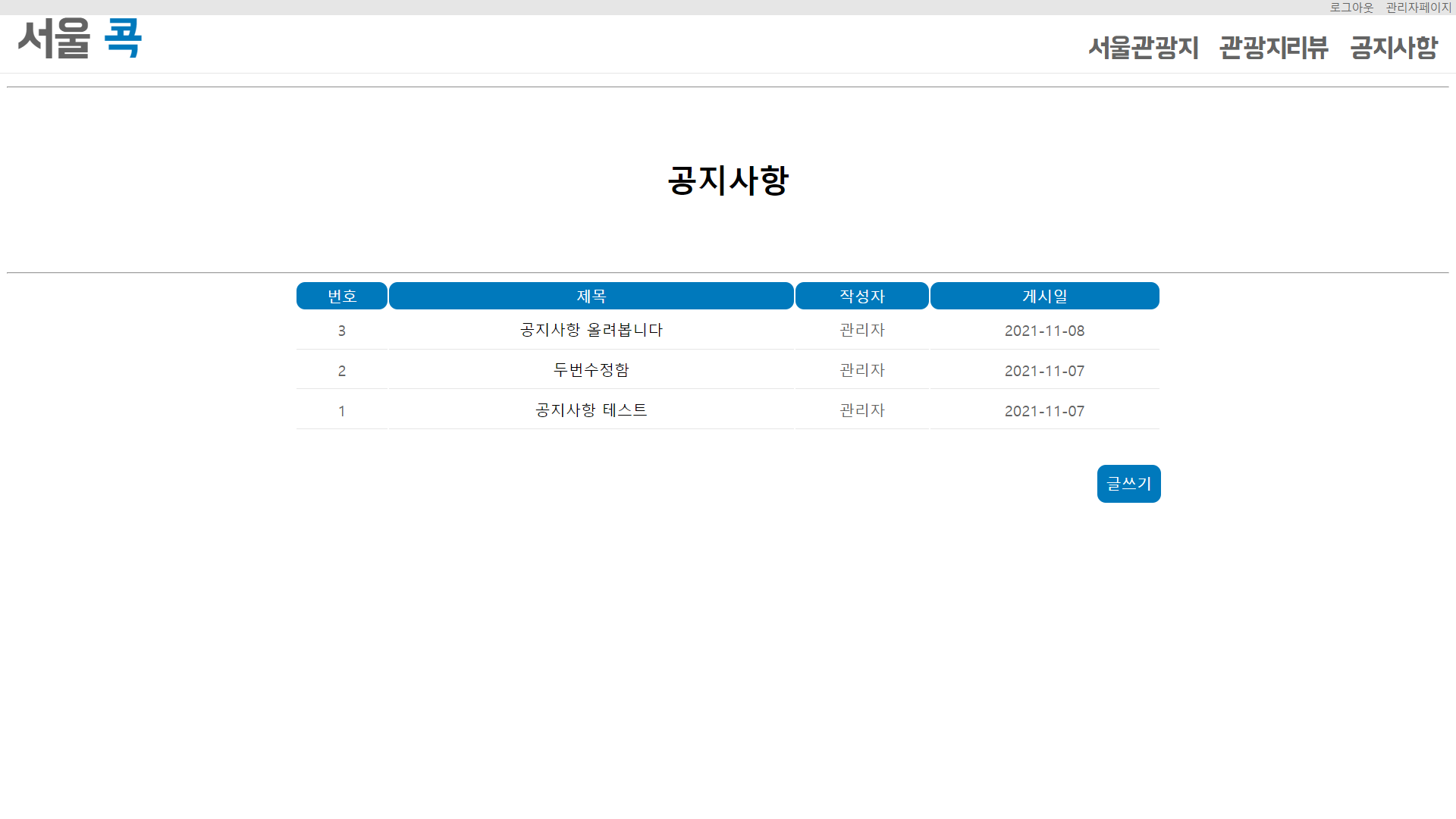Click the 작성자 column header
This screenshot has height=819, width=1456.
pyautogui.click(x=862, y=296)
